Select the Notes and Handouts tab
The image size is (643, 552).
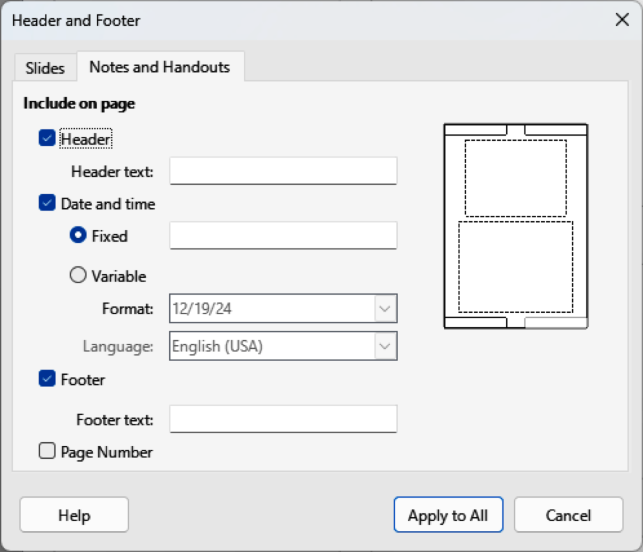click(x=159, y=67)
